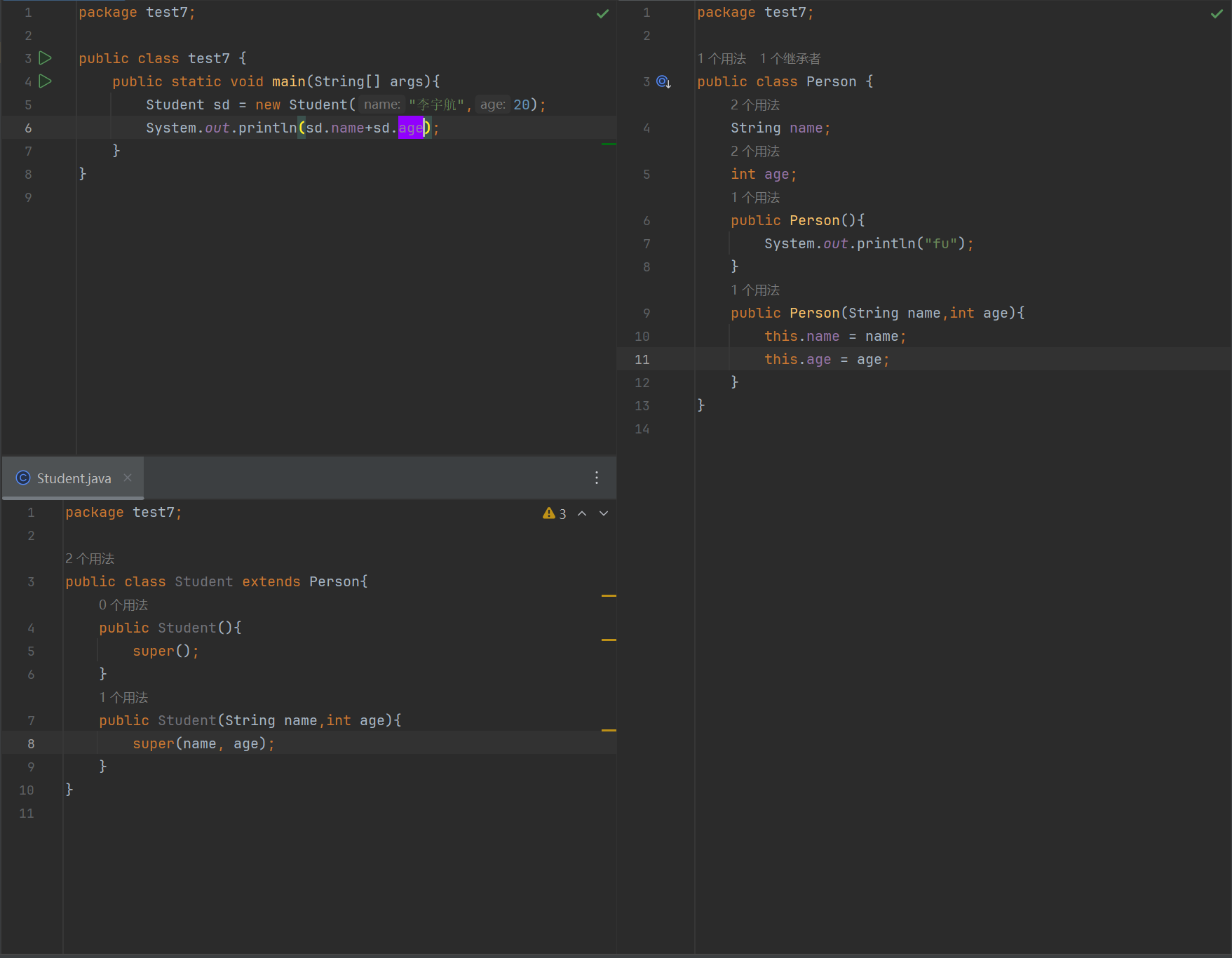
Task: Click the highlighted 'age' in sd.age
Action: click(x=411, y=128)
